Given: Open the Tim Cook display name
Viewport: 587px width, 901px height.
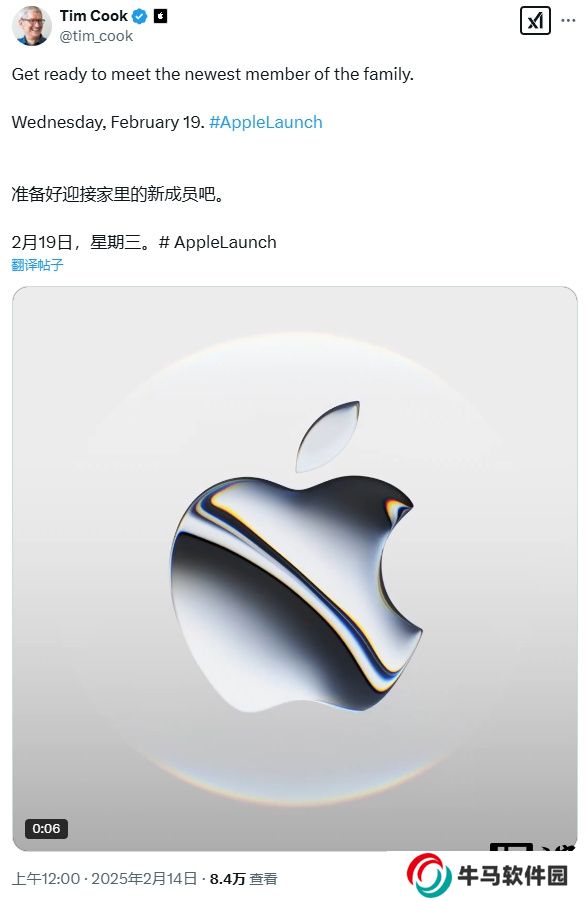Looking at the screenshot, I should [94, 16].
